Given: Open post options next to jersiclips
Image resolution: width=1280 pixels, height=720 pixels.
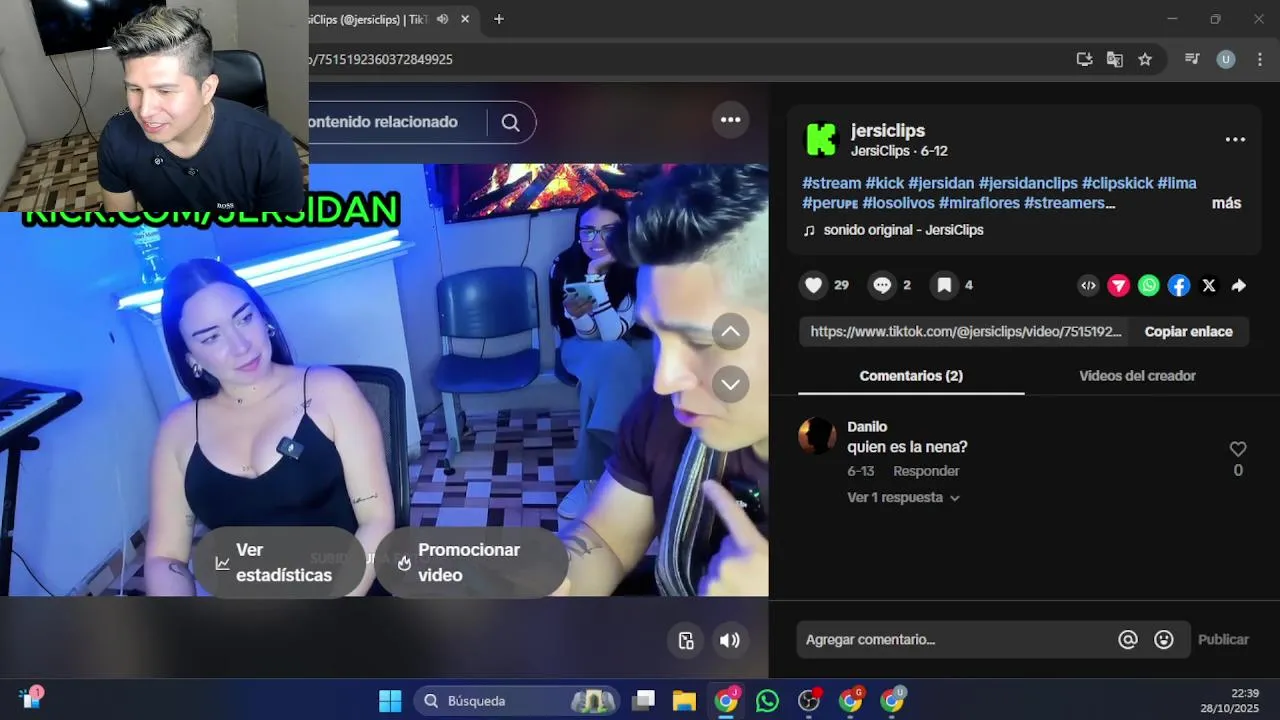Looking at the screenshot, I should 1235,140.
